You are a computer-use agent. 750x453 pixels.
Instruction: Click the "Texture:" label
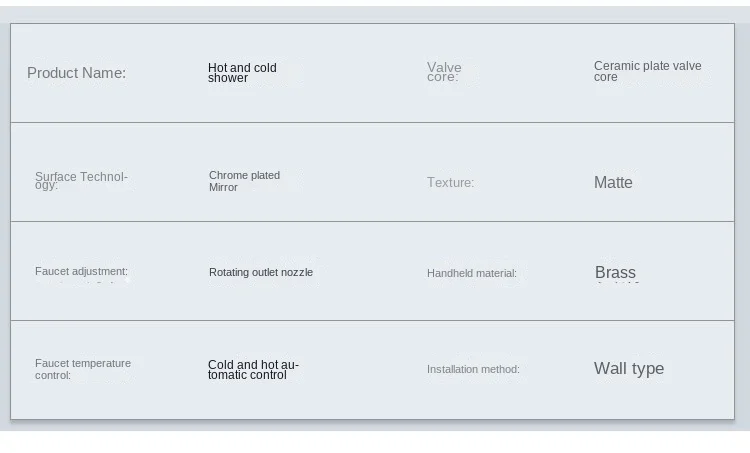(x=450, y=182)
